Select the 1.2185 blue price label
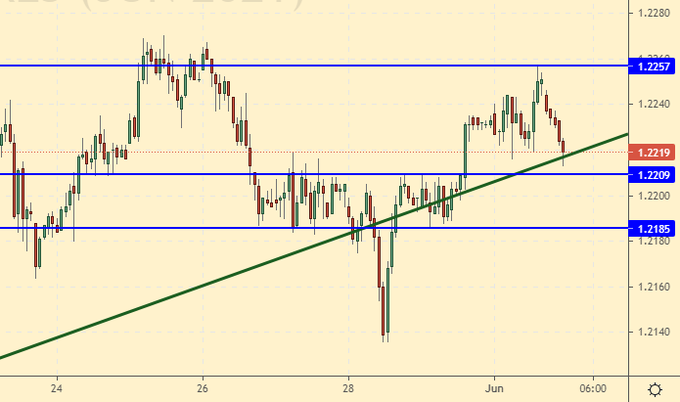The image size is (680, 402). coord(654,228)
